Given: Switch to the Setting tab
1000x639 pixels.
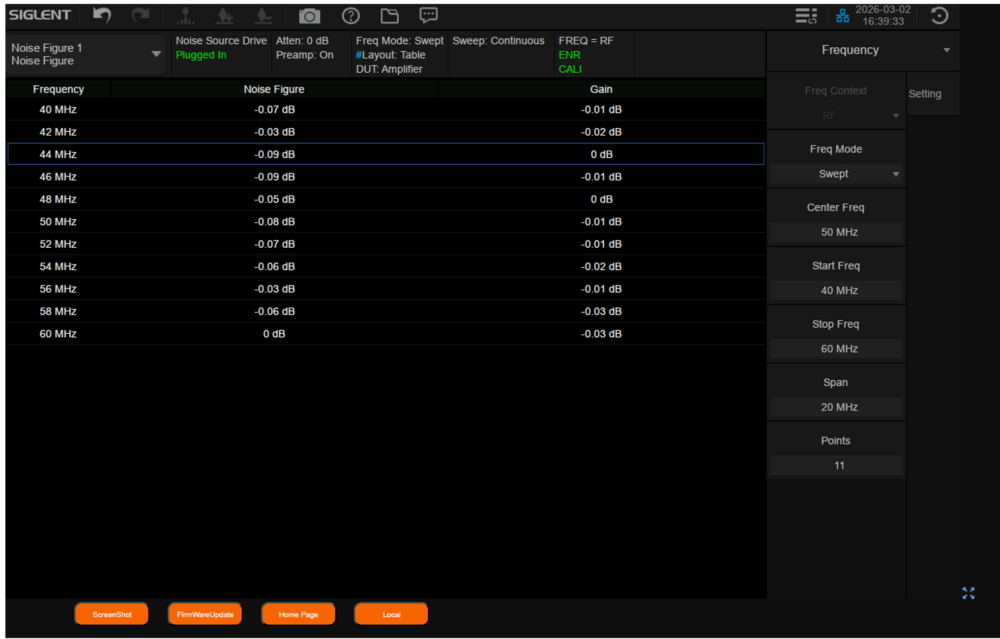Looking at the screenshot, I should click(925, 94).
